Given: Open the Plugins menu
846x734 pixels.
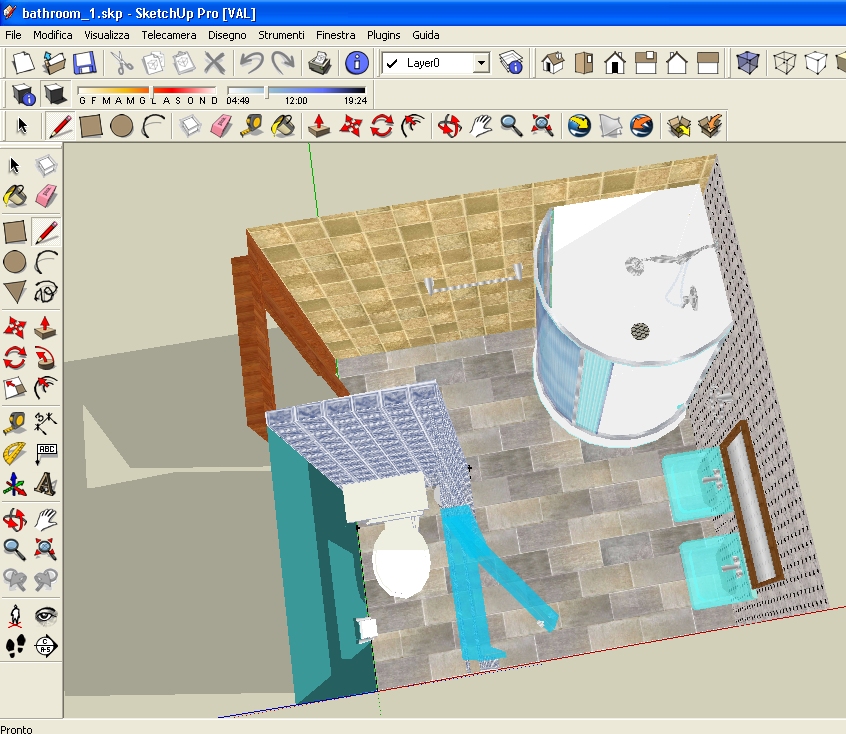Looking at the screenshot, I should coord(384,35).
